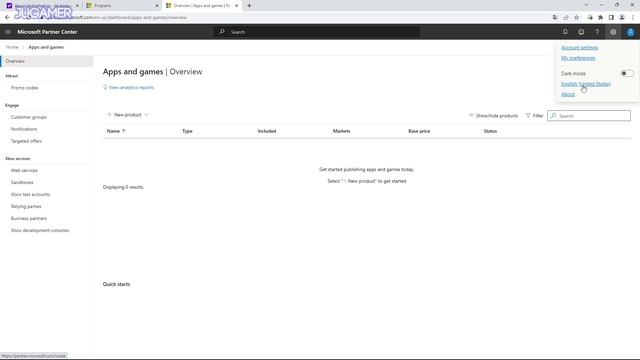Click the Base price column header
The image size is (640, 360).
click(419, 131)
